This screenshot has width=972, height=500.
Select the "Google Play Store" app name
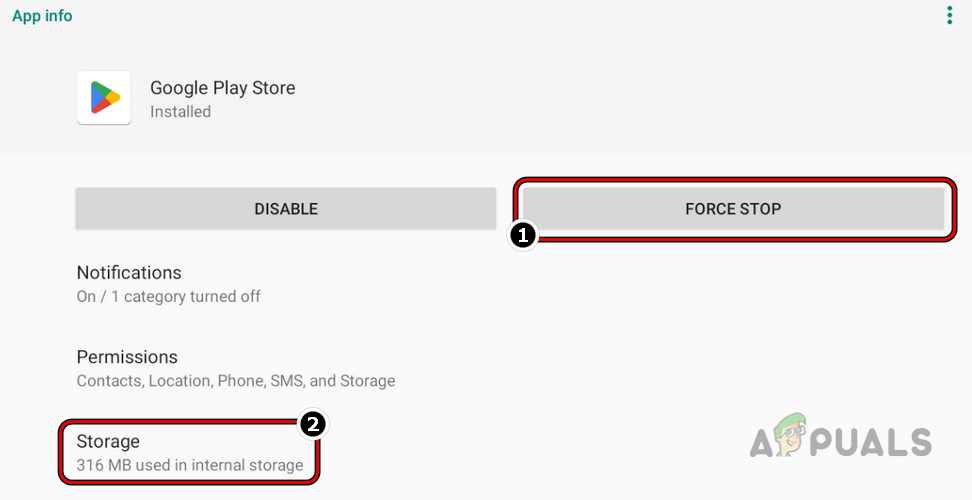pyautogui.click(x=222, y=88)
